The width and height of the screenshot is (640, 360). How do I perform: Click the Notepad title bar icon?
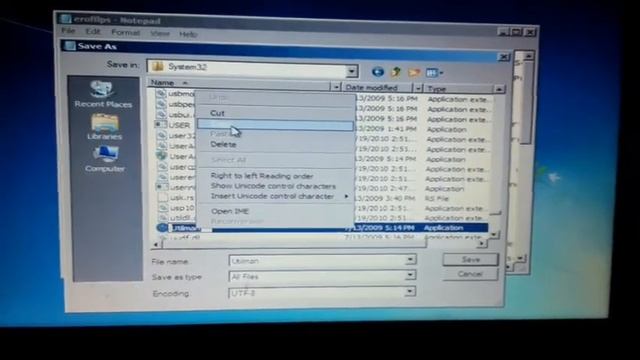[x=65, y=19]
